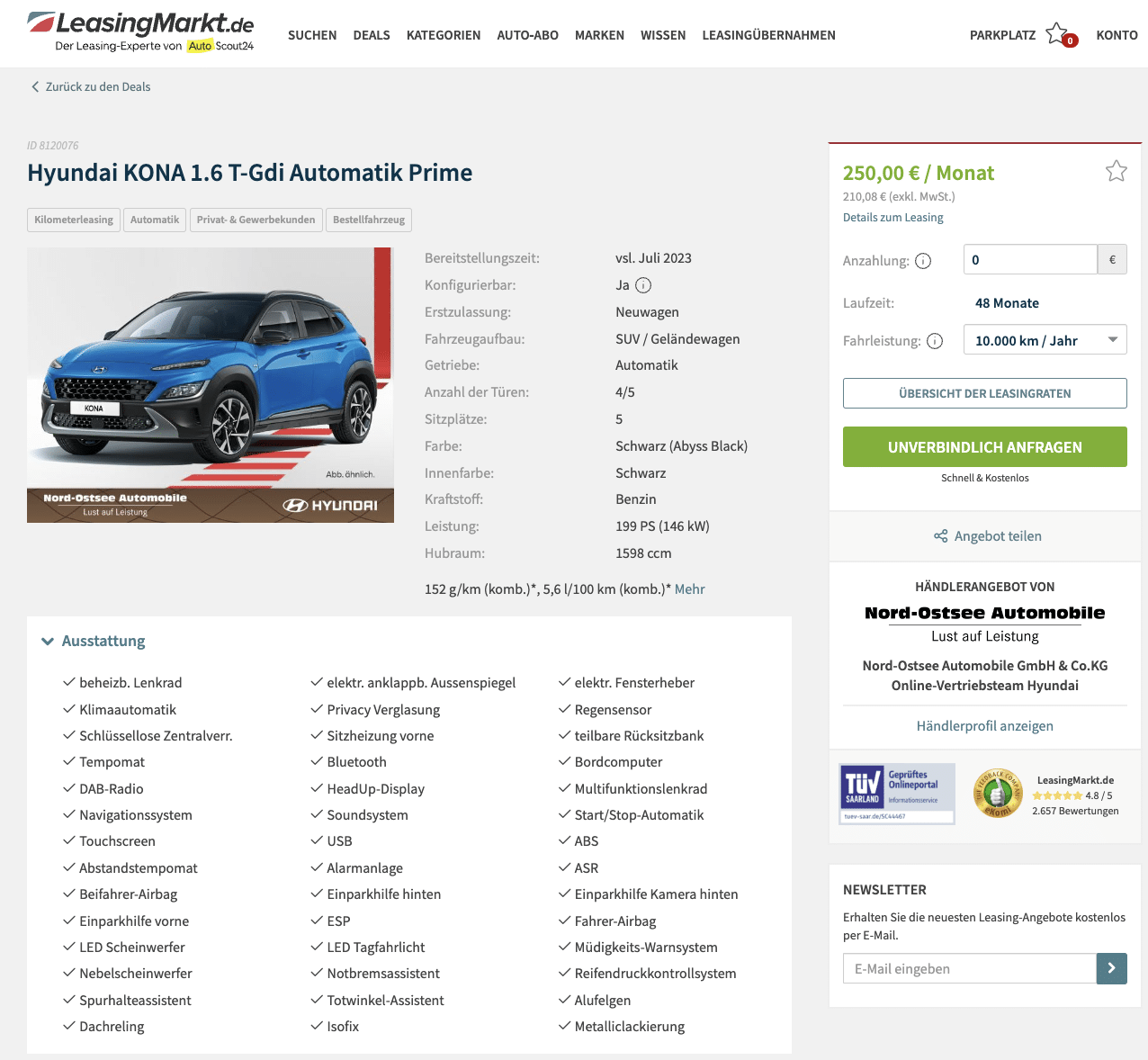The width and height of the screenshot is (1148, 1060).
Task: Go back via Zurück zu den Deals
Action: click(98, 86)
